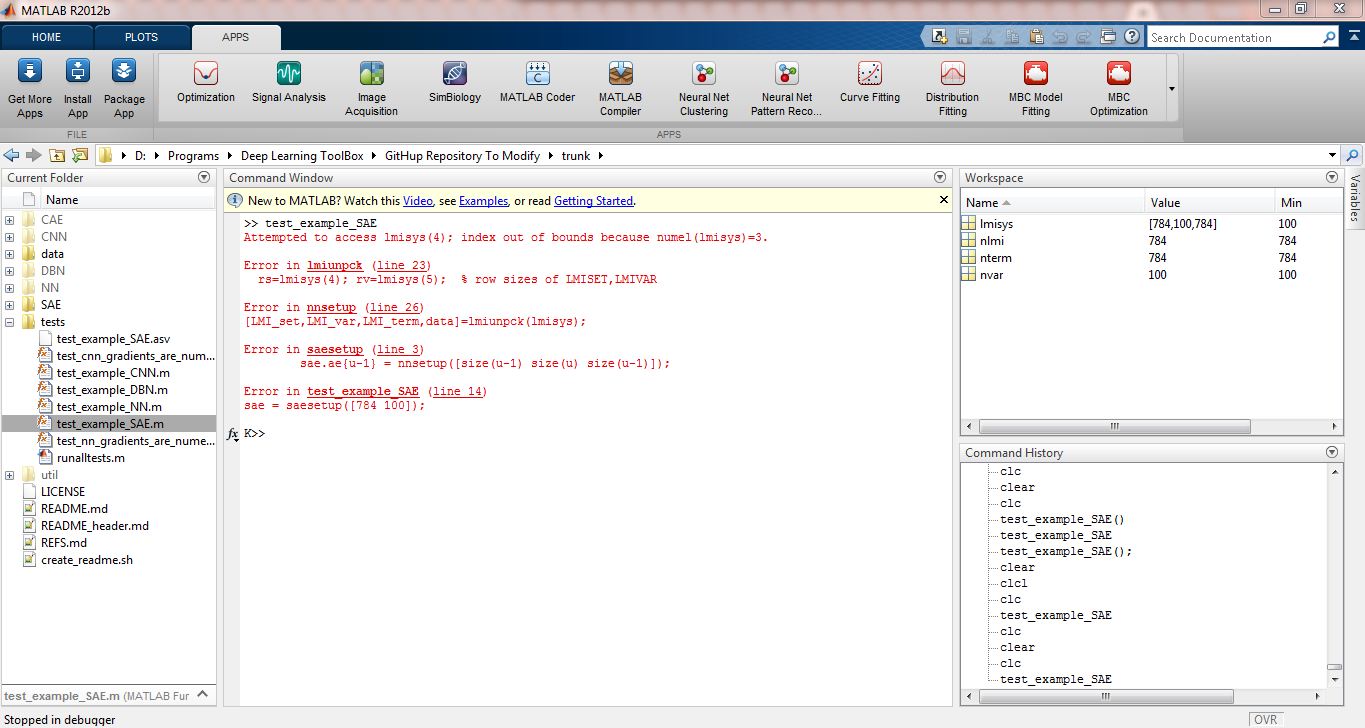This screenshot has width=1365, height=728.
Task: Open the Help question mark icon
Action: [x=1132, y=37]
